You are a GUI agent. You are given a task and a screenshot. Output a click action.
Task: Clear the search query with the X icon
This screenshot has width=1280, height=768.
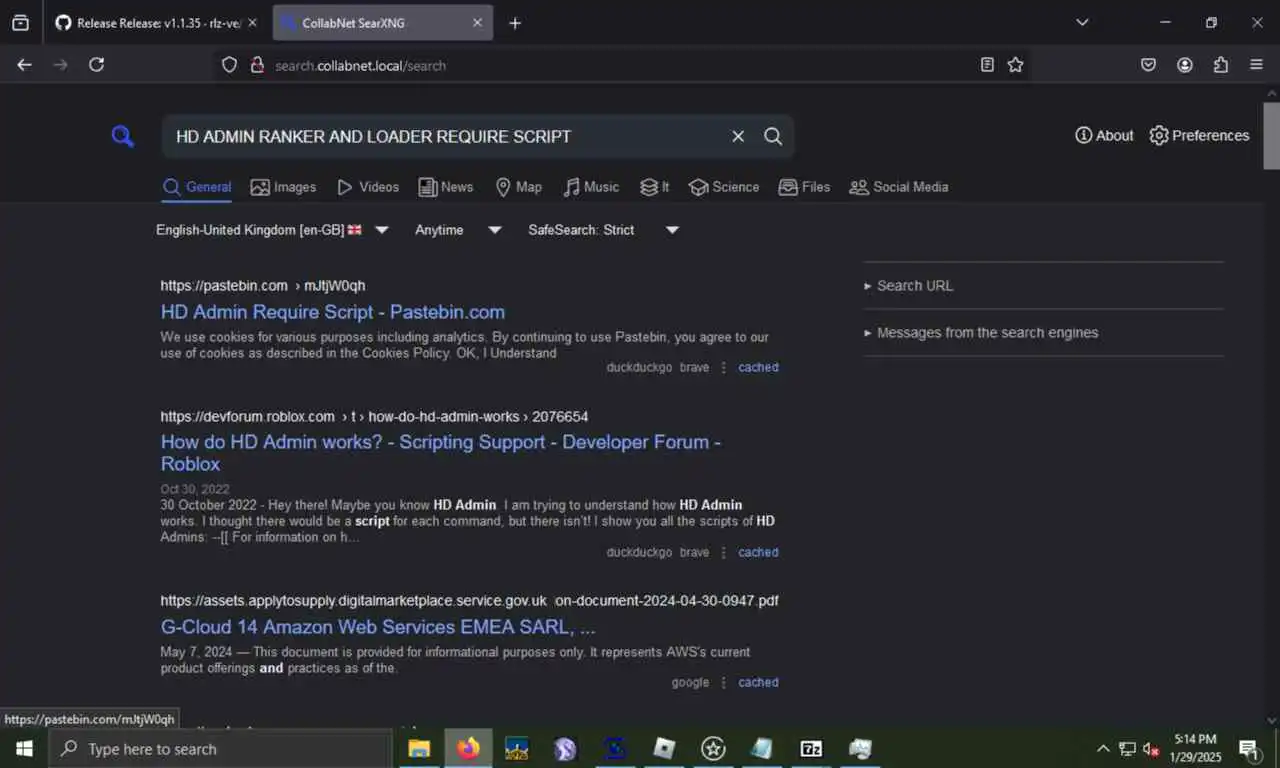click(x=738, y=136)
